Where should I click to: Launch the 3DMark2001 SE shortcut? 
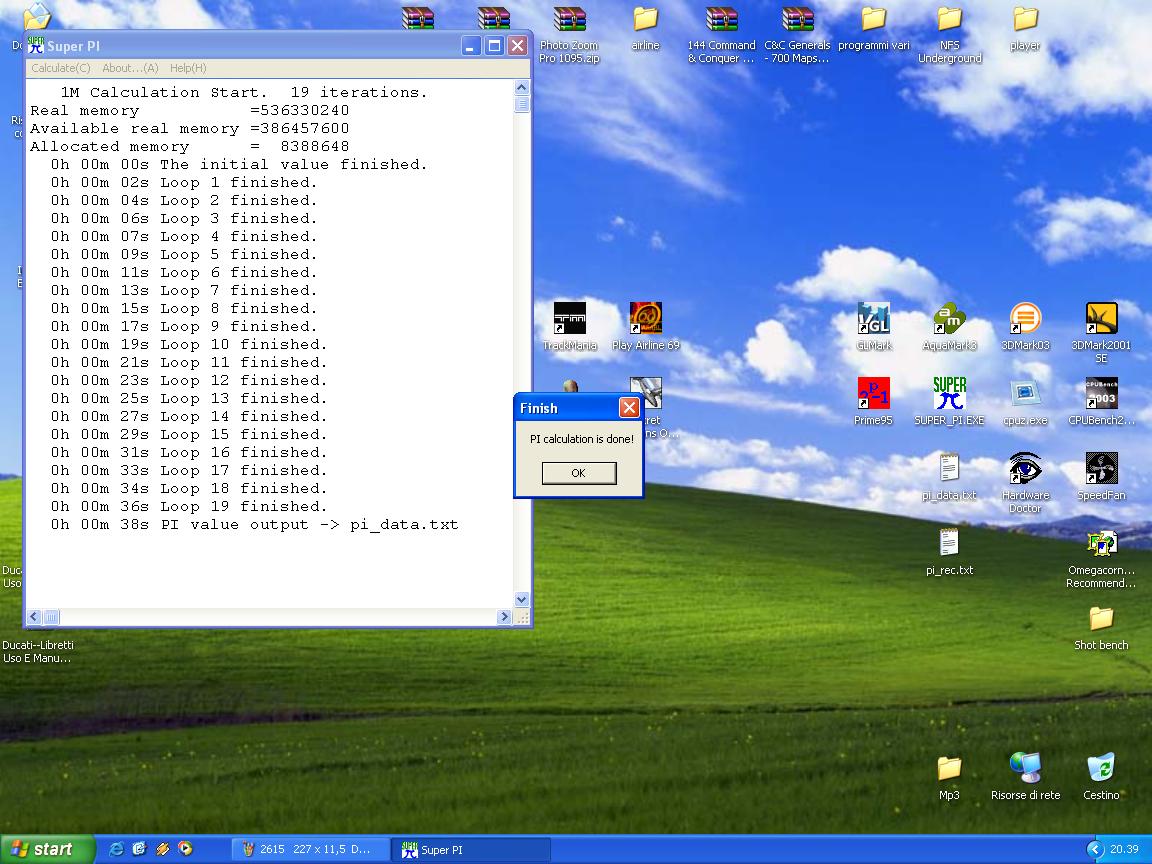[1101, 332]
